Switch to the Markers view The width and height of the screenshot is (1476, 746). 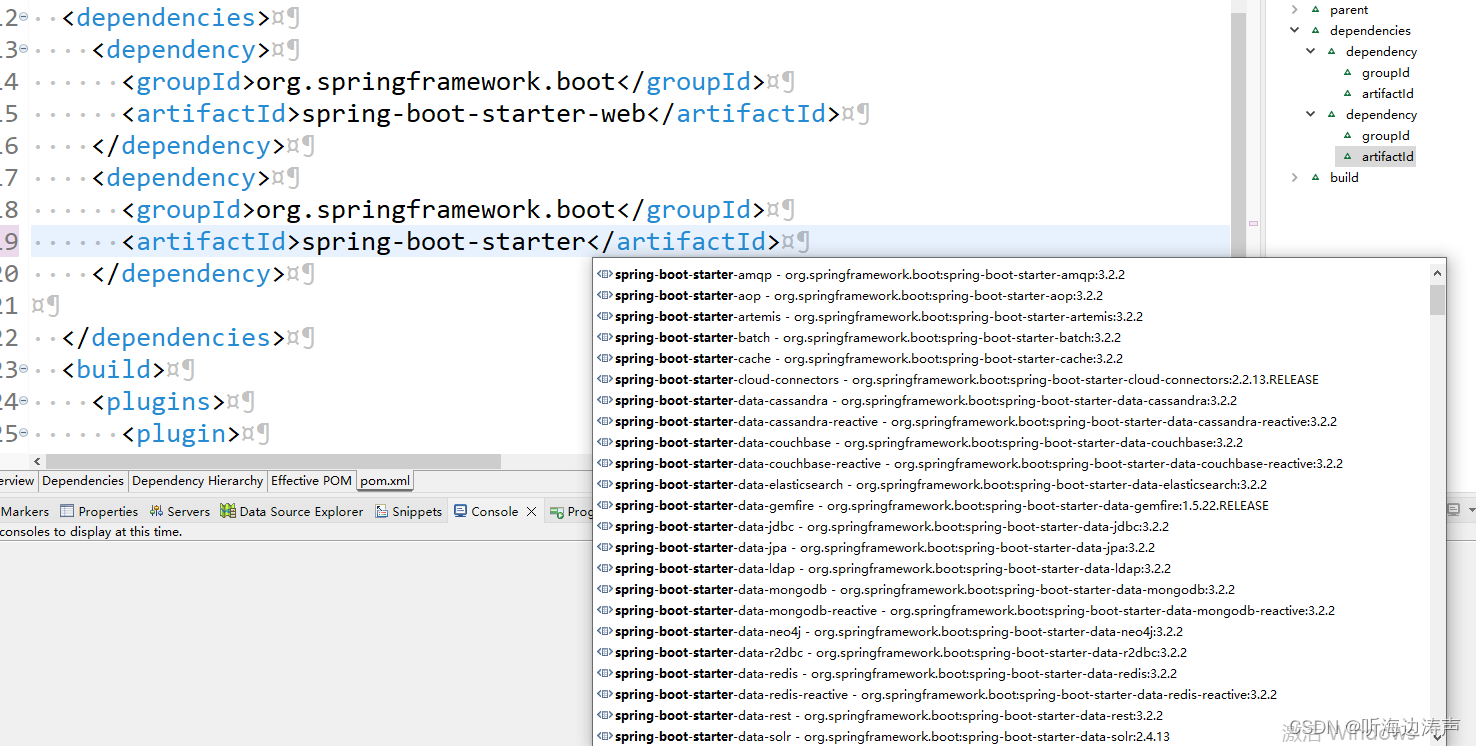[x=25, y=511]
